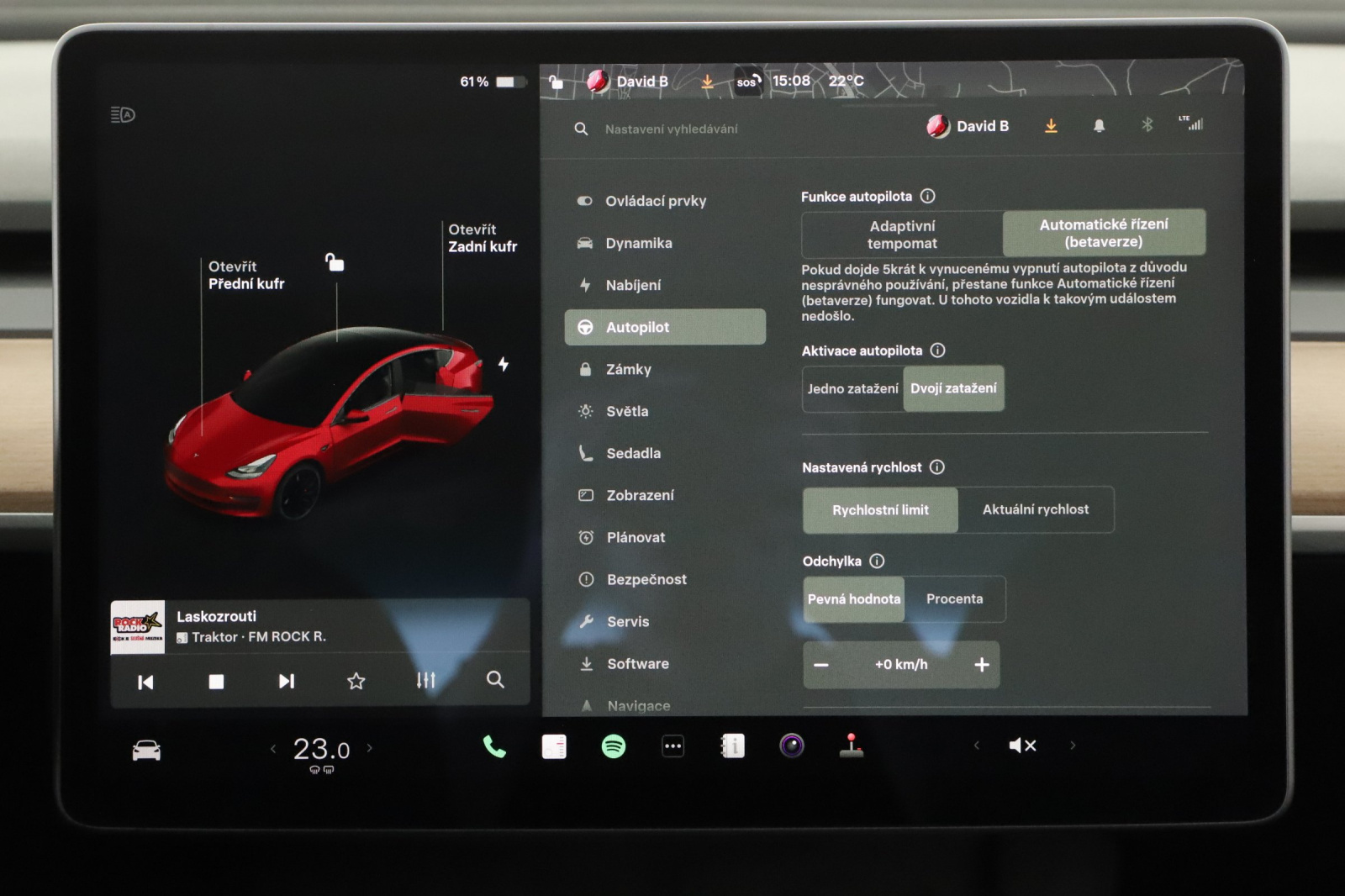Choose Jedno zatažení activation option
The image size is (1345, 896).
click(852, 388)
